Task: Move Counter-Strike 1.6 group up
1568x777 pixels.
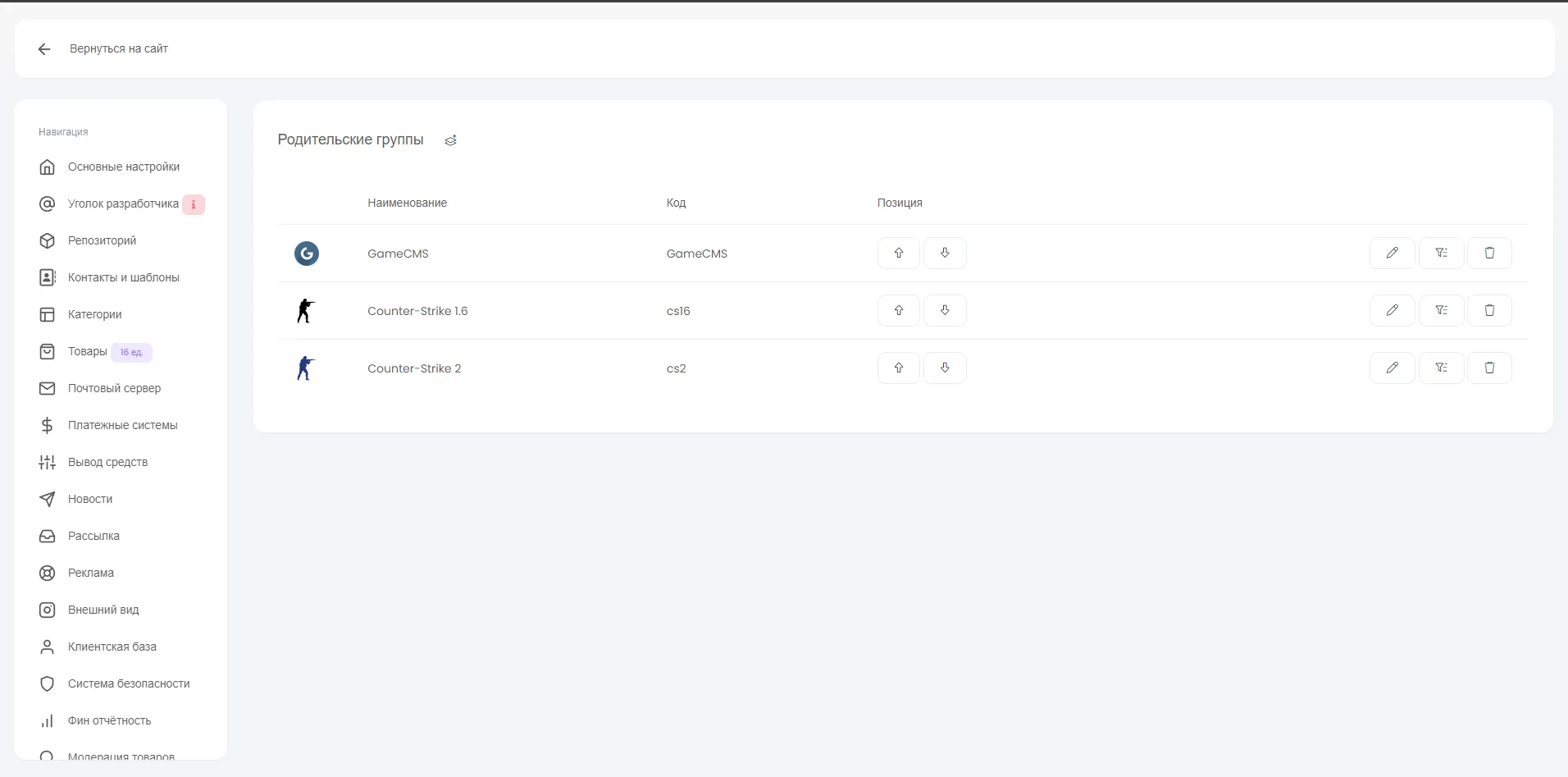Action: tap(898, 310)
